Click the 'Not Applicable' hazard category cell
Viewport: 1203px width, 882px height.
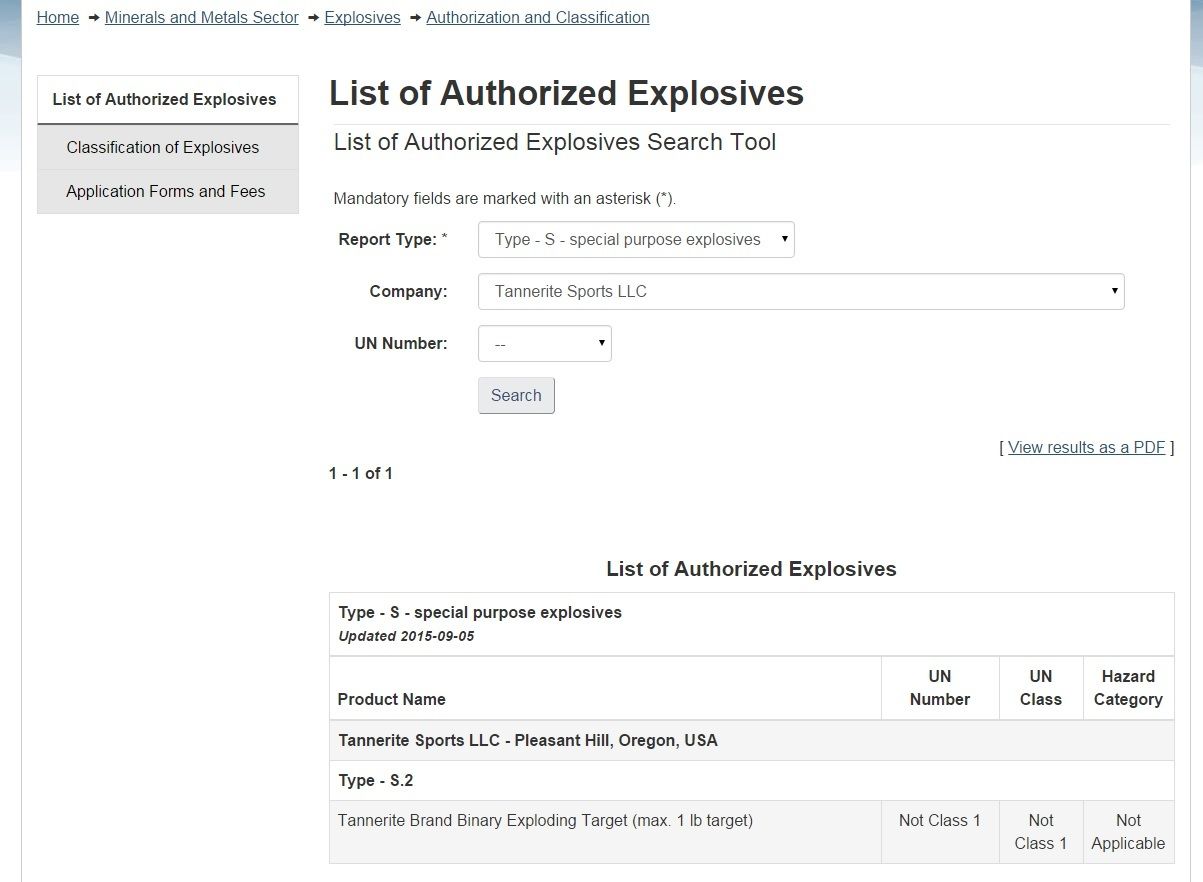tap(1128, 832)
